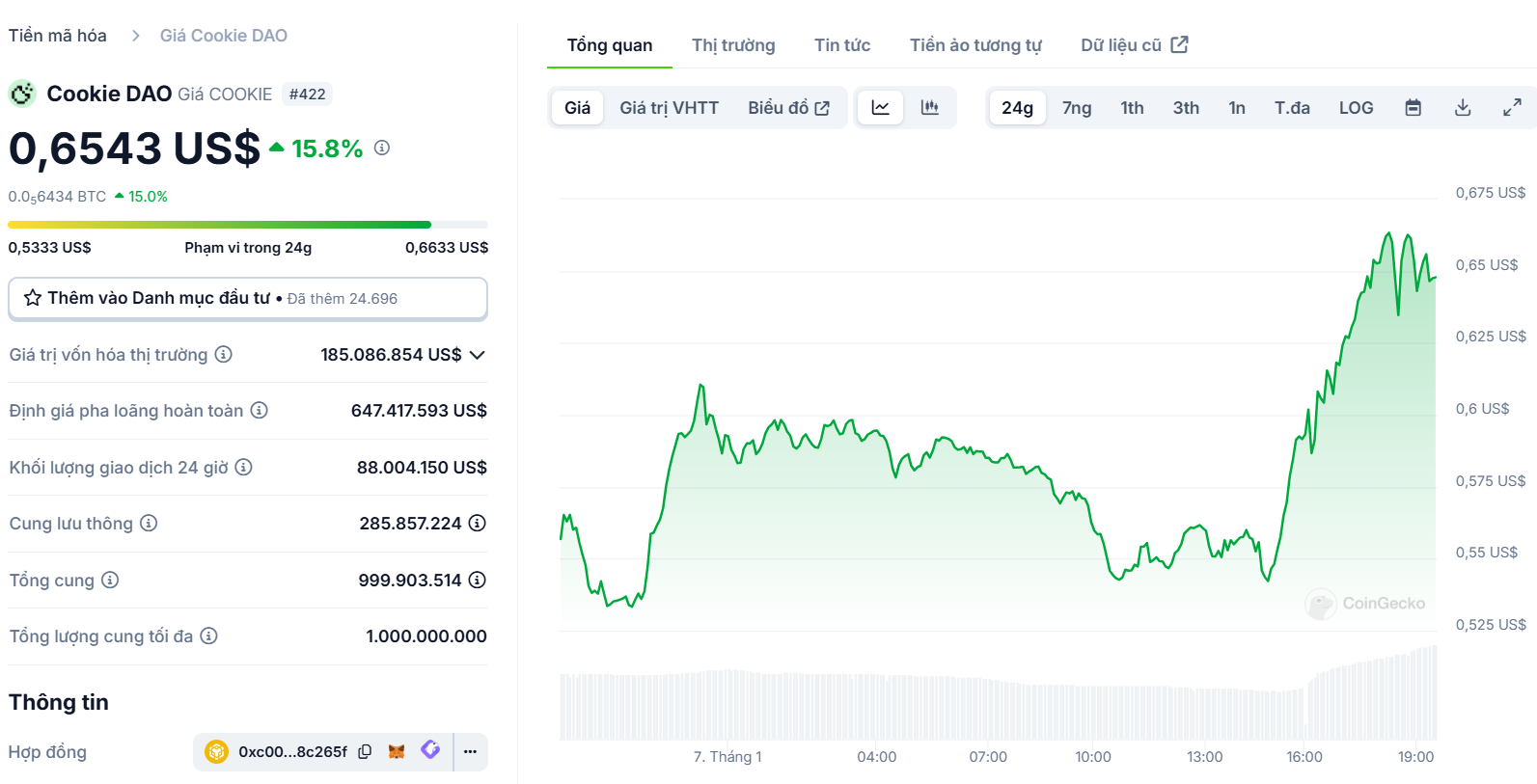Expand market cap value 185.086.854 US$ dropdown
Viewport: 1537px width, 784px height.
click(x=478, y=355)
